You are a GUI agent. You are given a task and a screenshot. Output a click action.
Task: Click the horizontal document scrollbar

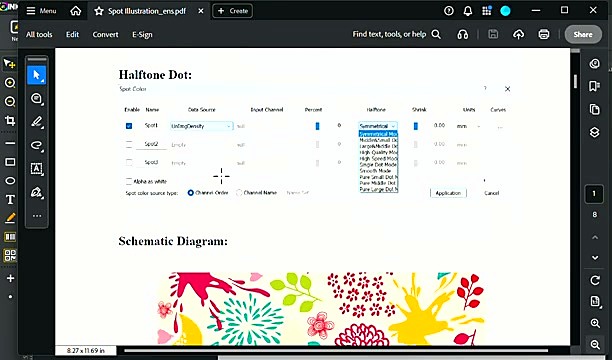click(x=336, y=350)
